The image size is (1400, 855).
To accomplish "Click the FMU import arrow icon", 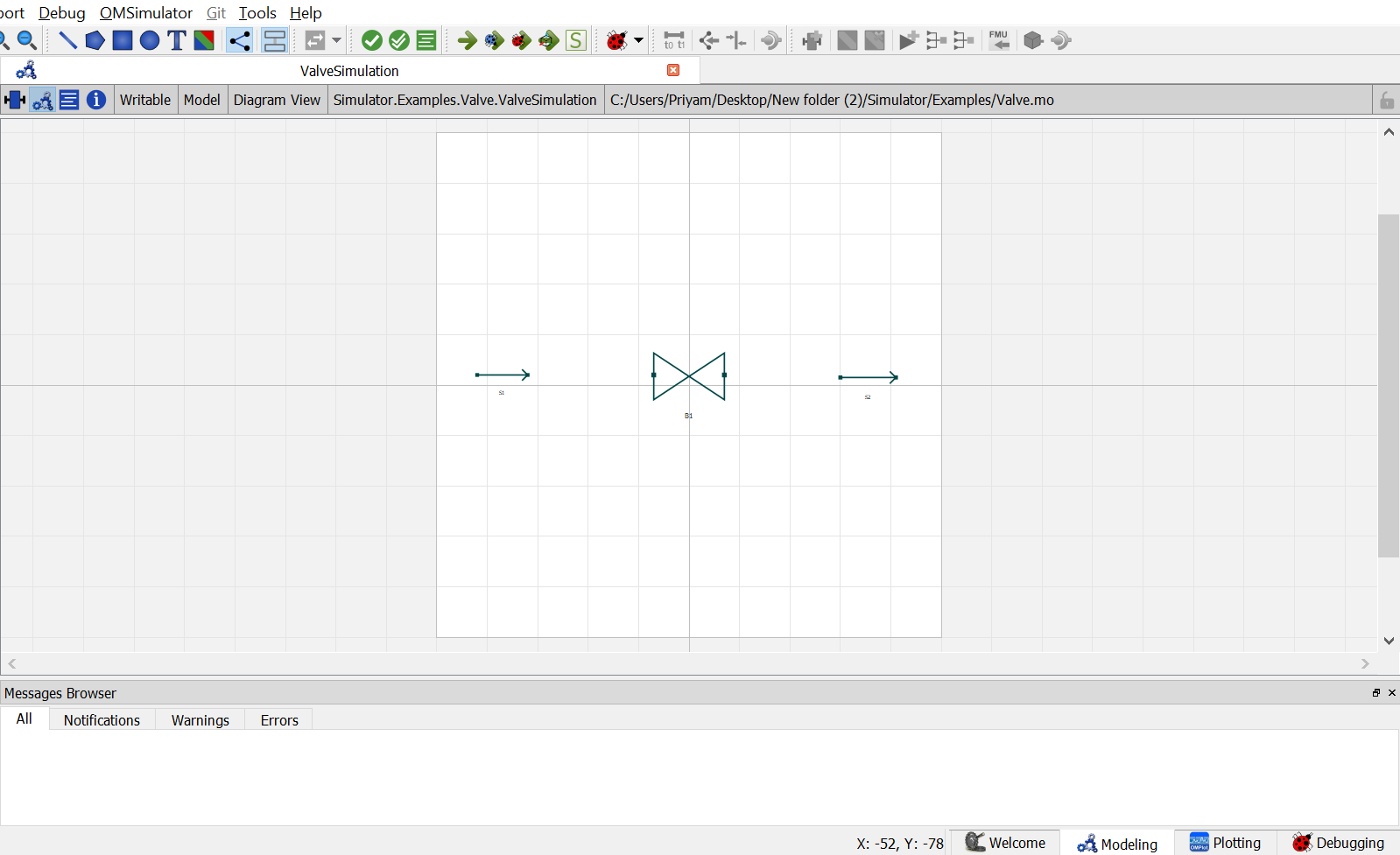I will pos(999,40).
